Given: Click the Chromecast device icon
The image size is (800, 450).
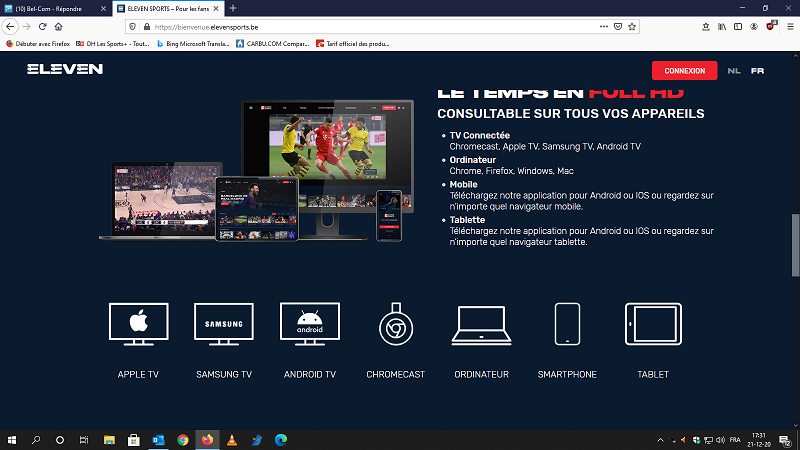Looking at the screenshot, I should pos(396,324).
